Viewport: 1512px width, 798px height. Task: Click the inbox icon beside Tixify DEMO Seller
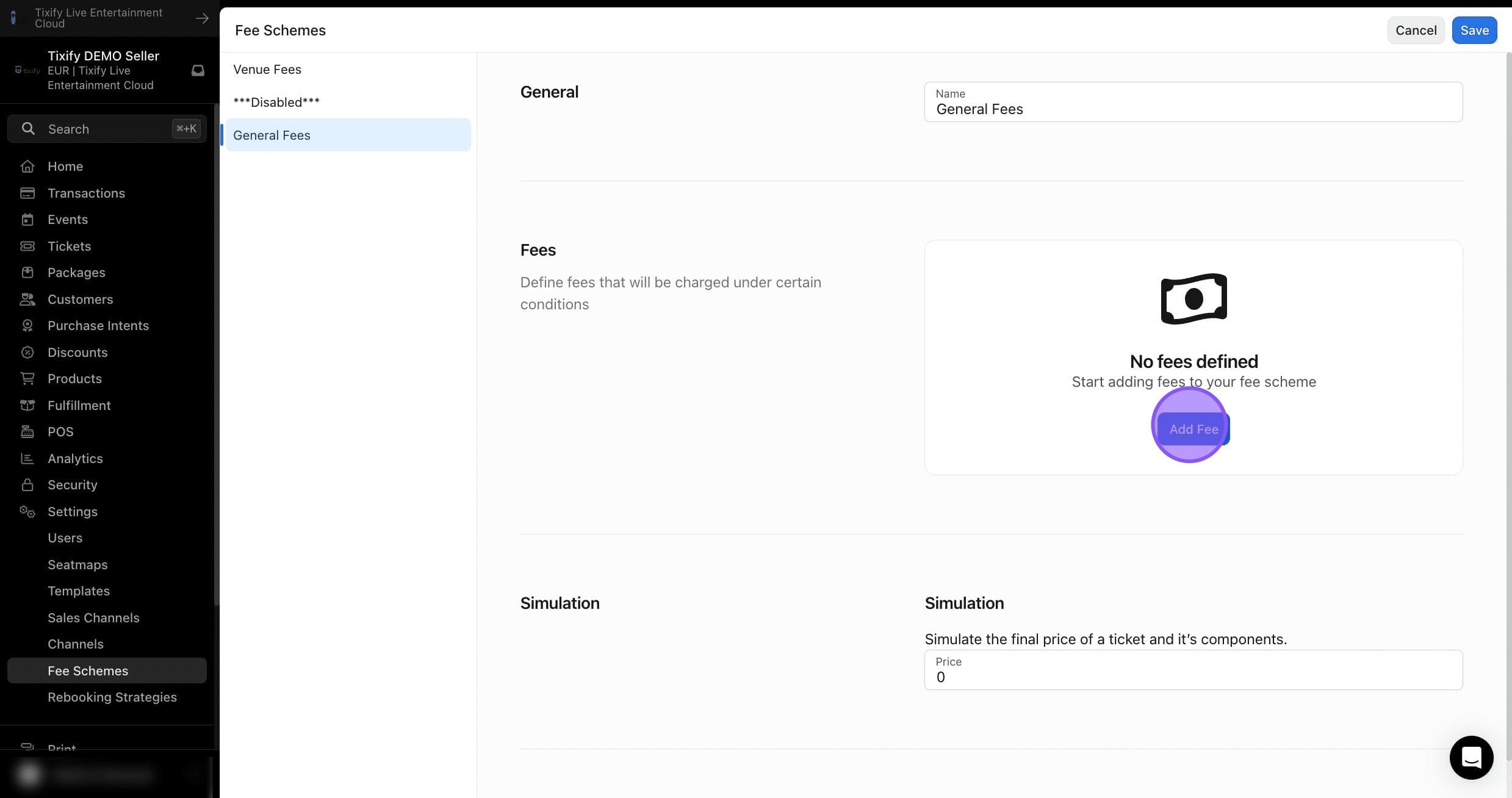(x=198, y=71)
